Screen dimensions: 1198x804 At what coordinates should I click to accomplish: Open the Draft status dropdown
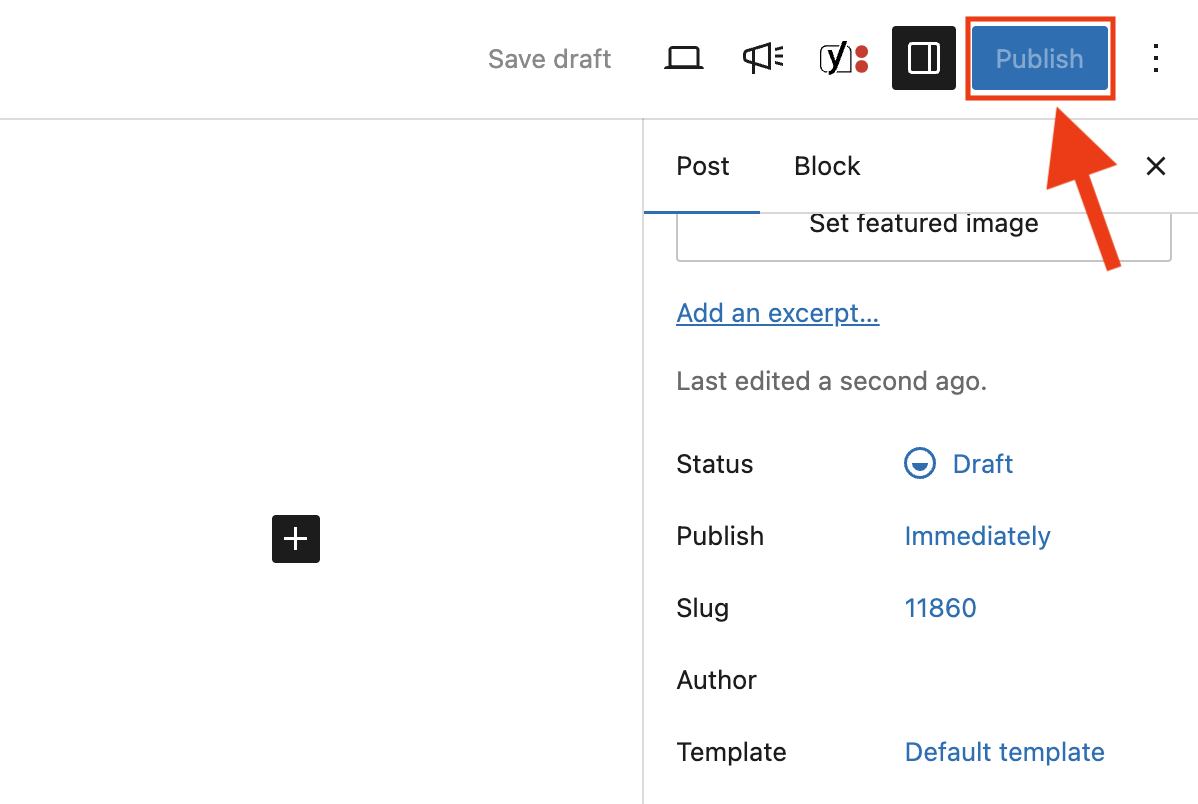982,464
